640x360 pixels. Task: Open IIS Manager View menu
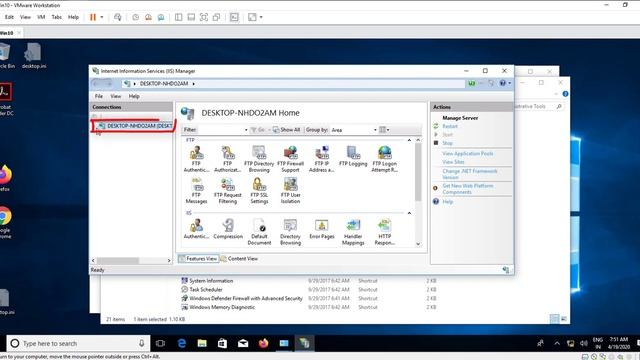coord(116,96)
